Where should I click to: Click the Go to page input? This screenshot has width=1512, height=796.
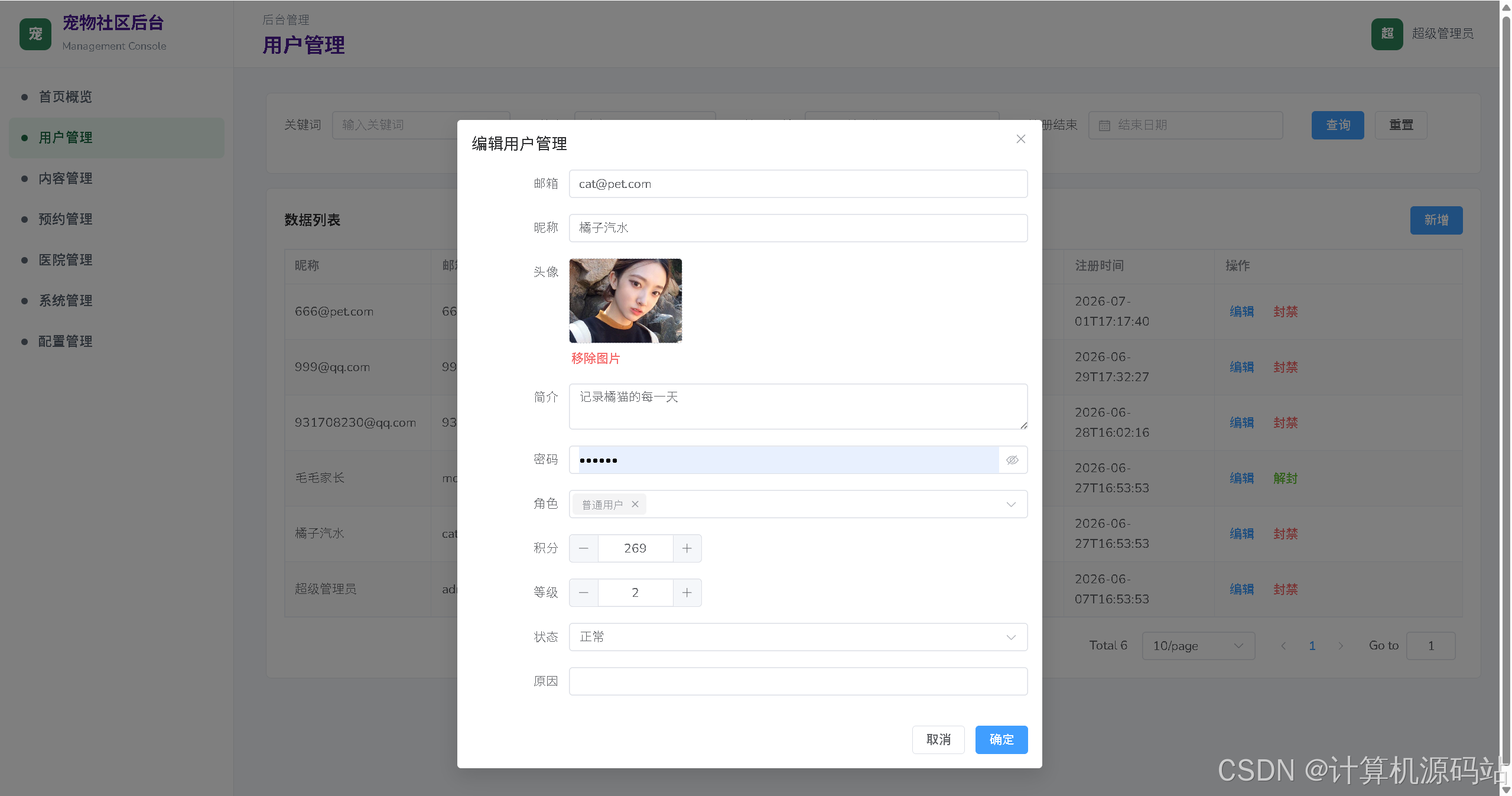tap(1430, 646)
